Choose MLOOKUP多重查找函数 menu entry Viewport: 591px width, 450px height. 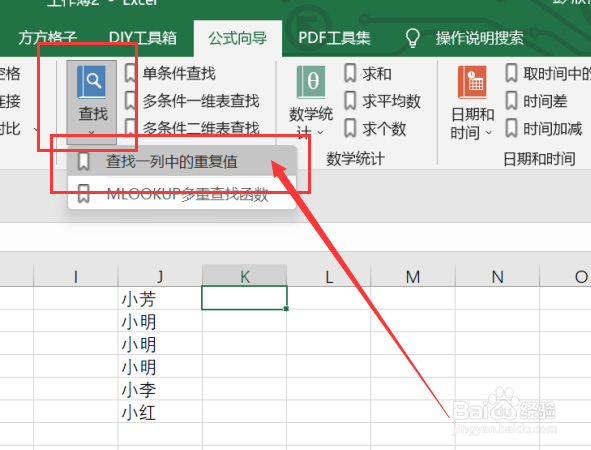coord(182,194)
